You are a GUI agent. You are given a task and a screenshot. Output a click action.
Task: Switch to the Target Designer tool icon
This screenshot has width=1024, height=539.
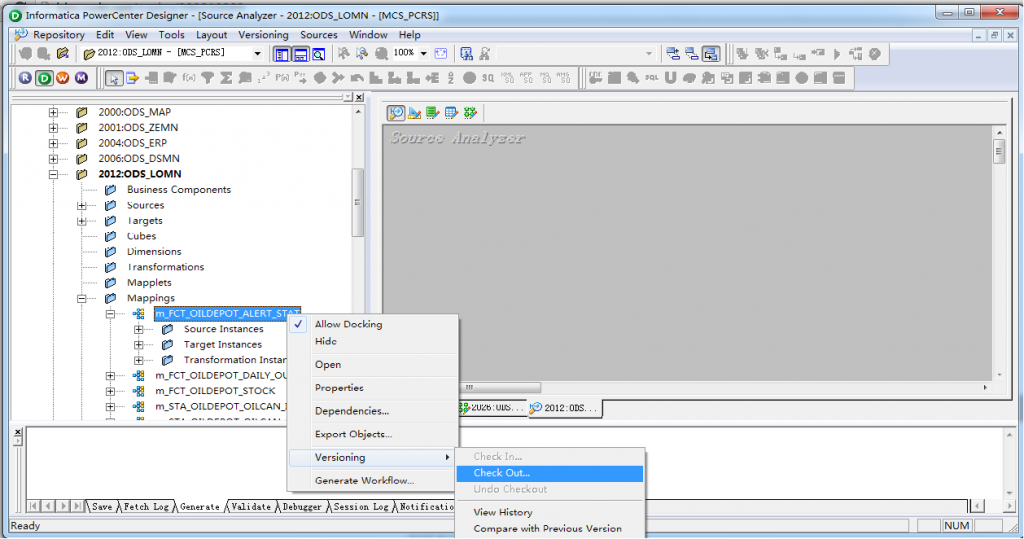pyautogui.click(x=414, y=113)
